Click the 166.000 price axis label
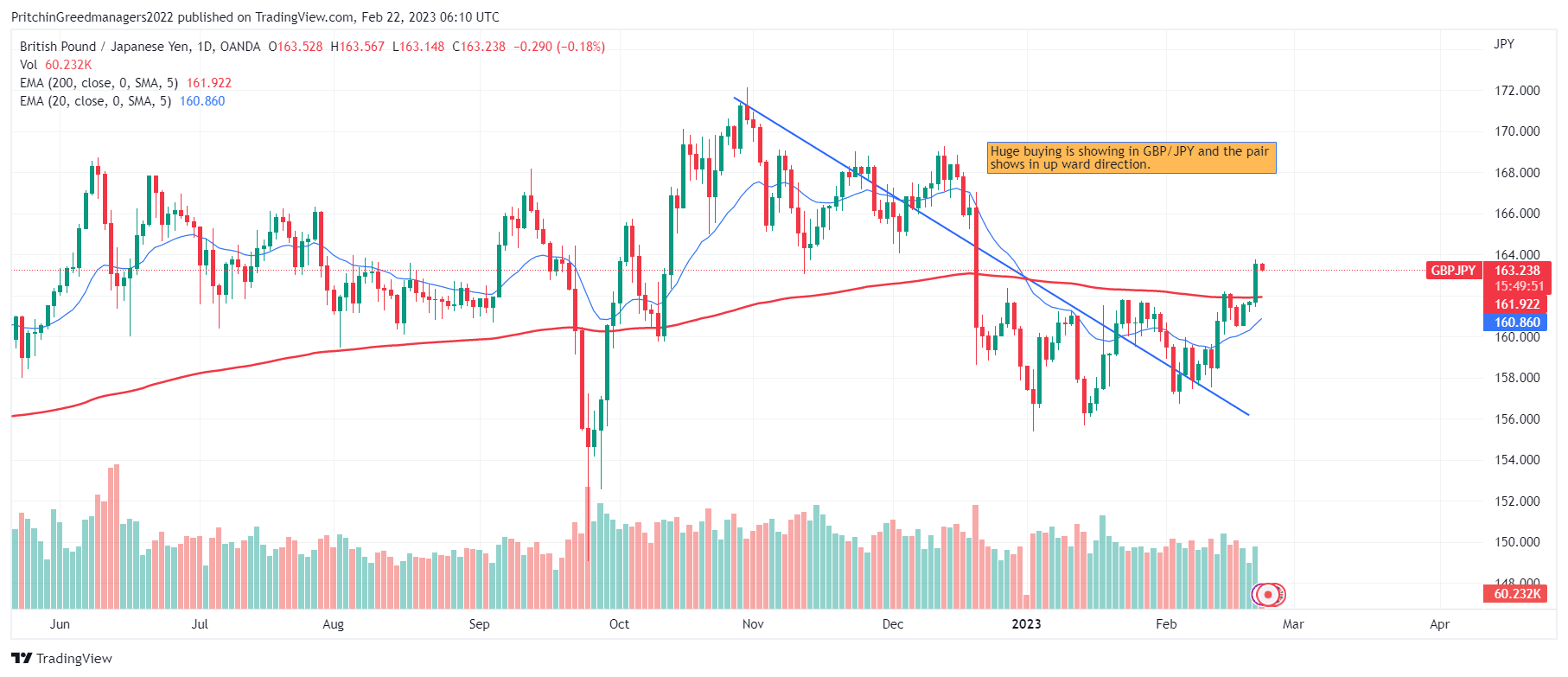 [x=1517, y=214]
